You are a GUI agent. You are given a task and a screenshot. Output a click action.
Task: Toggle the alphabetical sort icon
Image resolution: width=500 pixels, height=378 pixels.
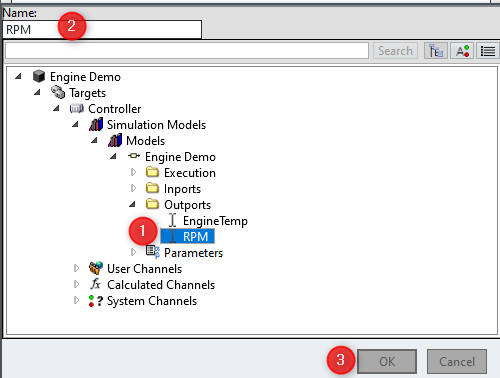pyautogui.click(x=462, y=51)
